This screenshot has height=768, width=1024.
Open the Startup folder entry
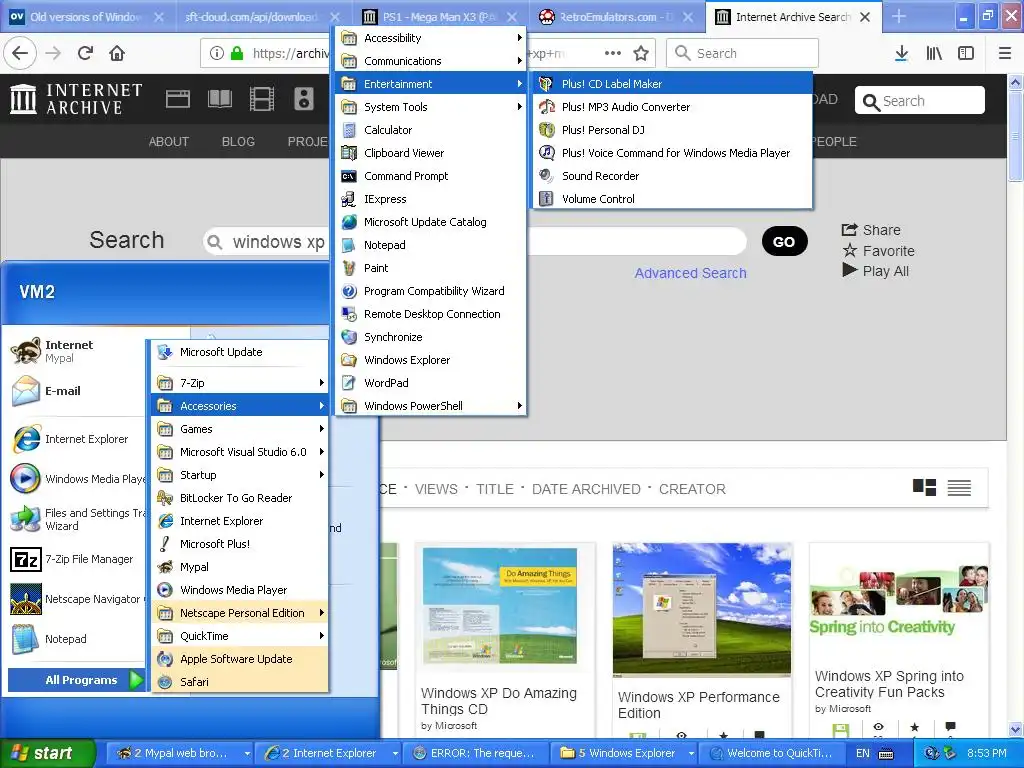click(x=240, y=475)
